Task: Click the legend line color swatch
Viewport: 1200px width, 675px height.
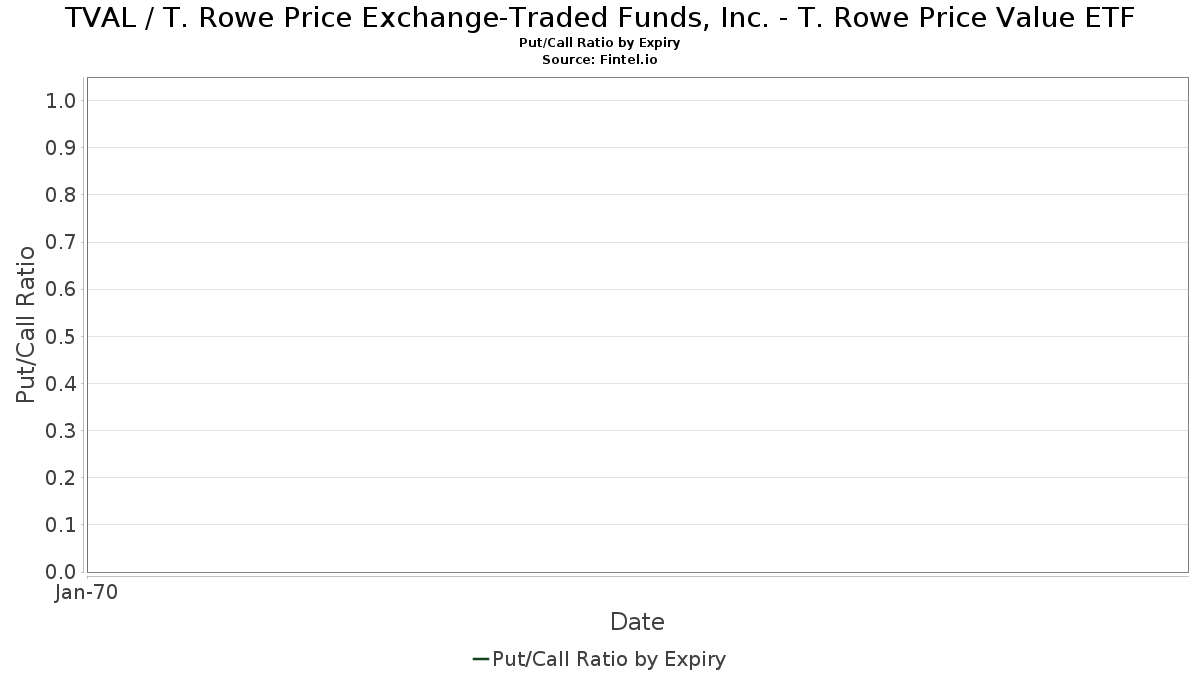Action: 480,659
